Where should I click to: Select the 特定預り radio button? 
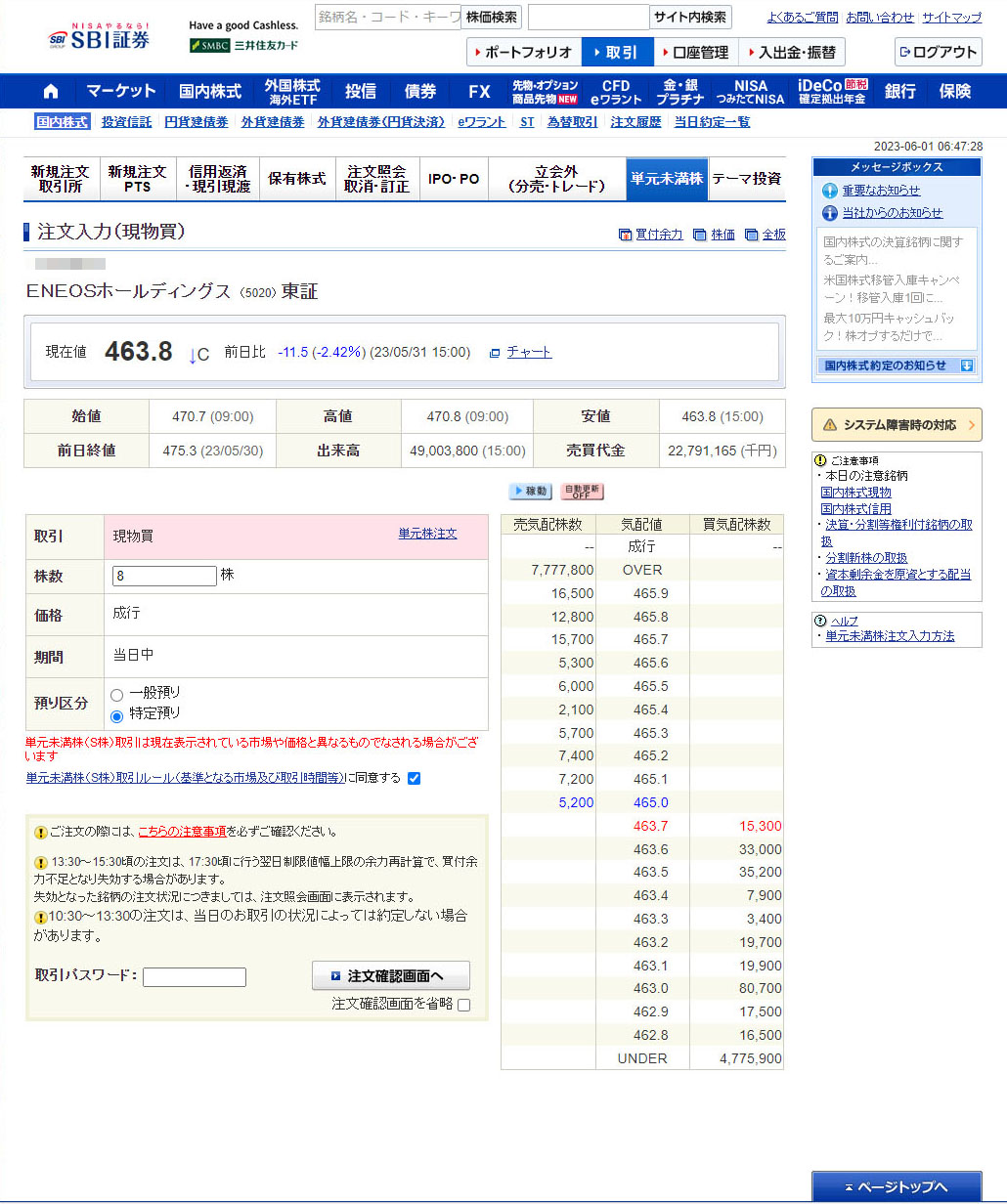(x=117, y=715)
